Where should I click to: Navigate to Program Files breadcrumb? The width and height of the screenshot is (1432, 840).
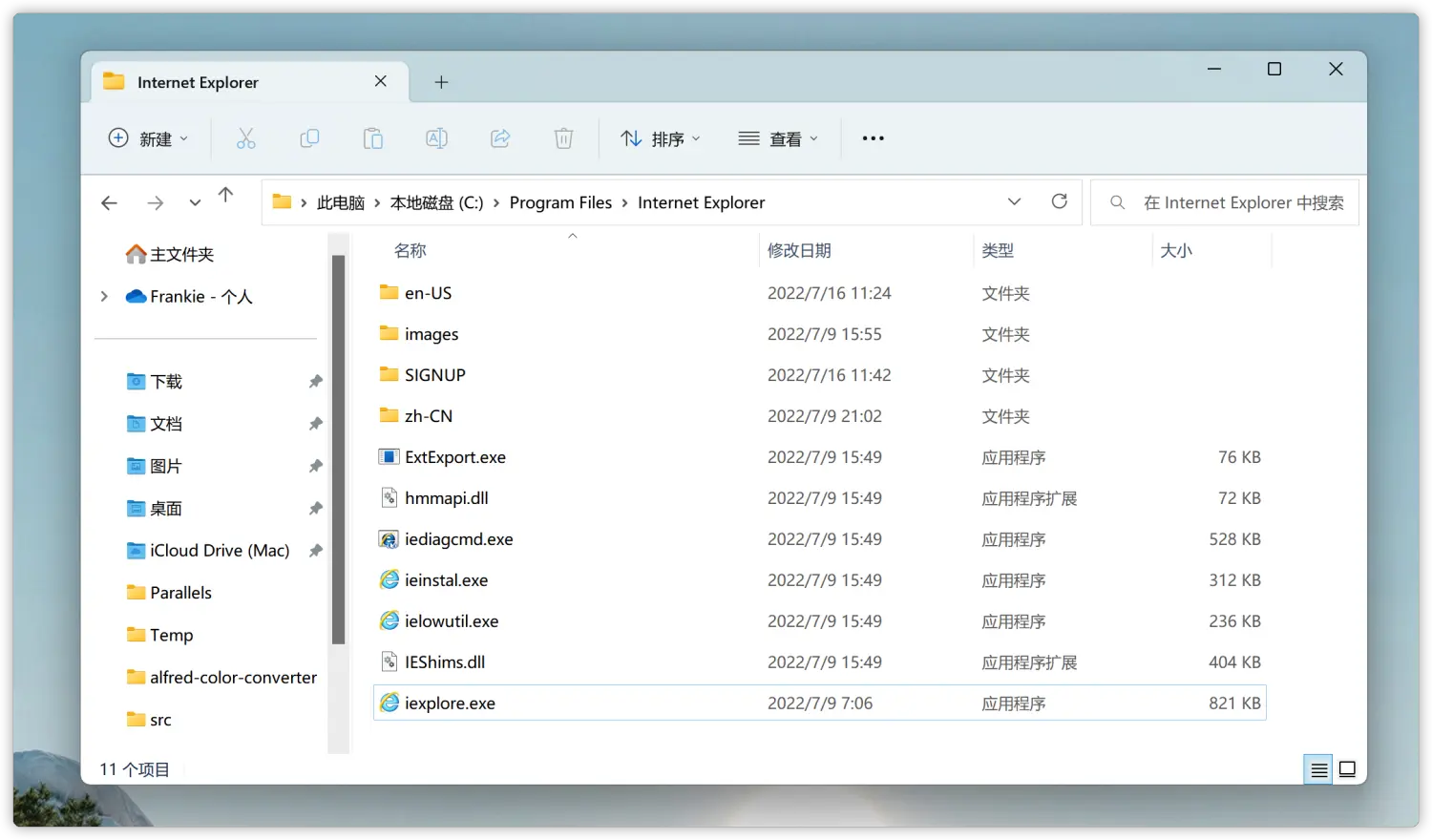tap(560, 203)
